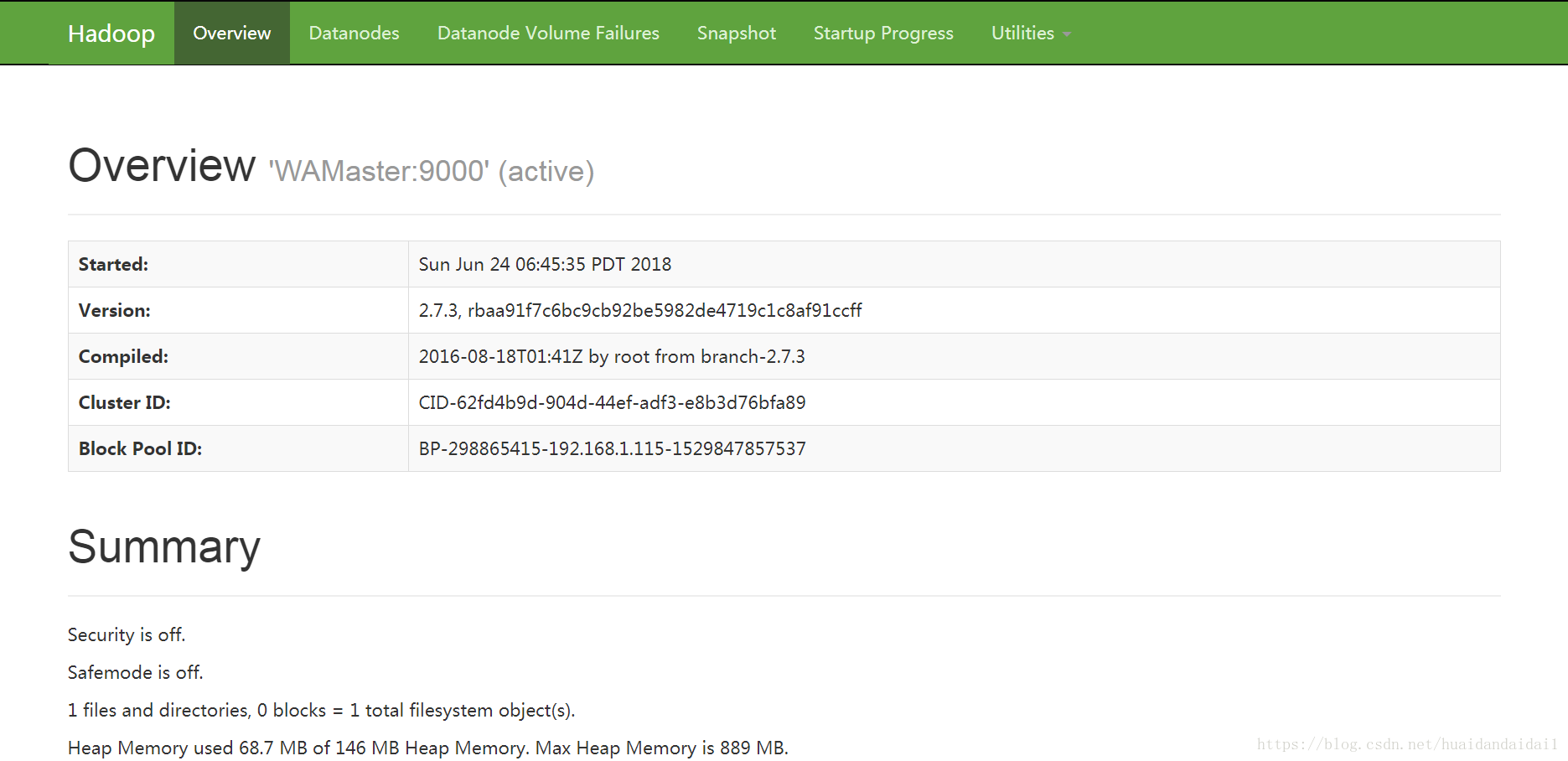Select the '1 files and directories' line
1568x761 pixels.
[321, 710]
